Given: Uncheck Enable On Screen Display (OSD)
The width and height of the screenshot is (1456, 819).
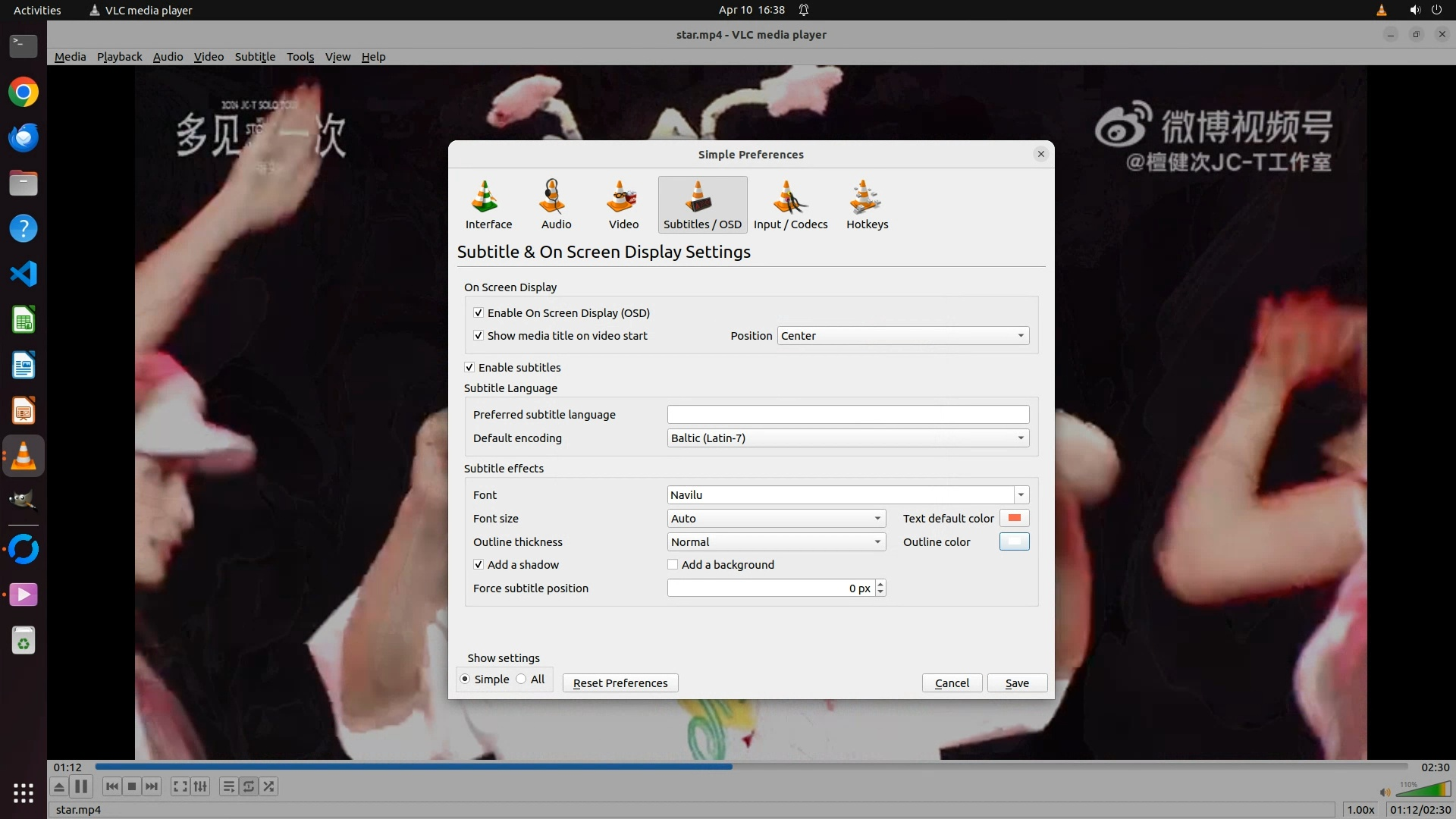Looking at the screenshot, I should coord(479,313).
